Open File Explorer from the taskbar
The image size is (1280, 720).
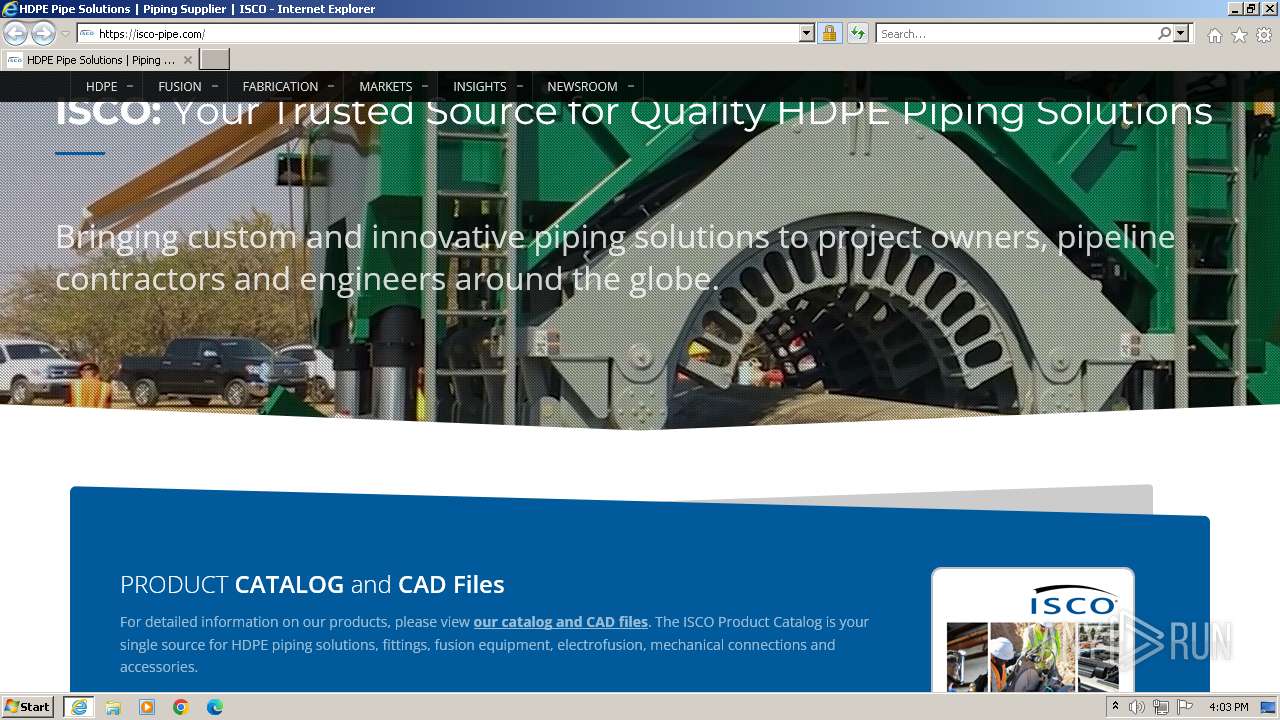[113, 707]
